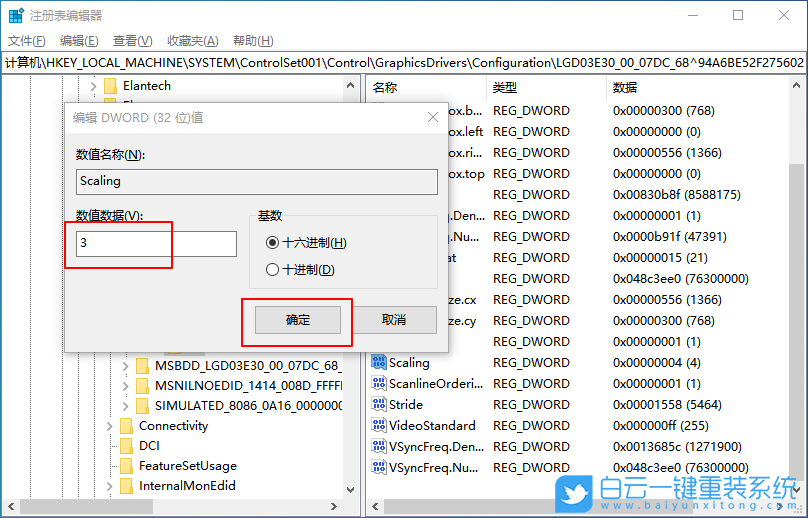Click tree pane scroll down arrow

(351, 490)
